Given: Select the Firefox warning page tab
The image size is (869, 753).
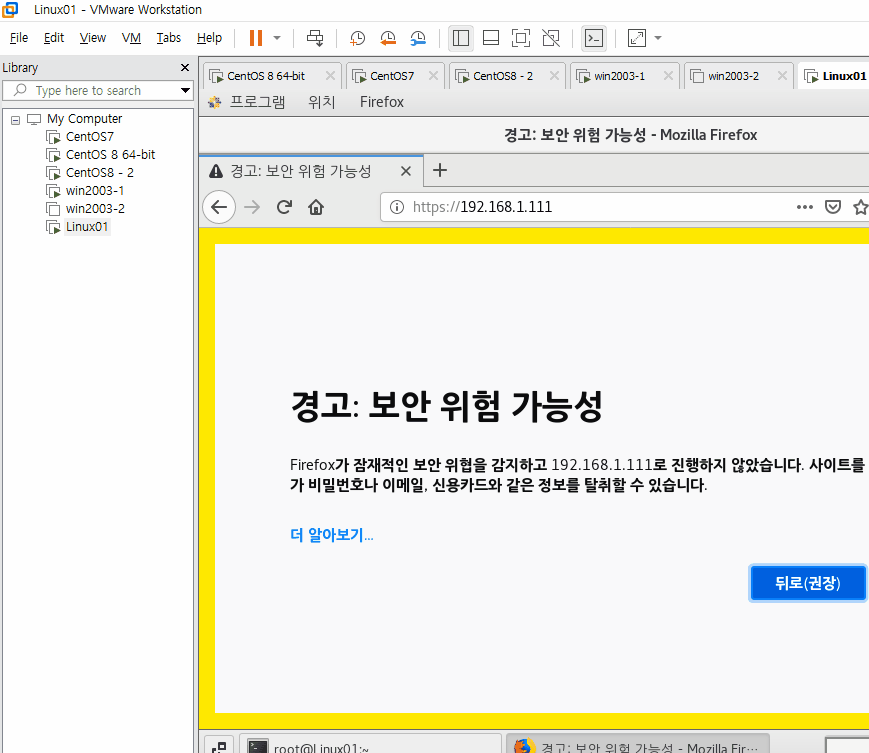Looking at the screenshot, I should (x=300, y=171).
